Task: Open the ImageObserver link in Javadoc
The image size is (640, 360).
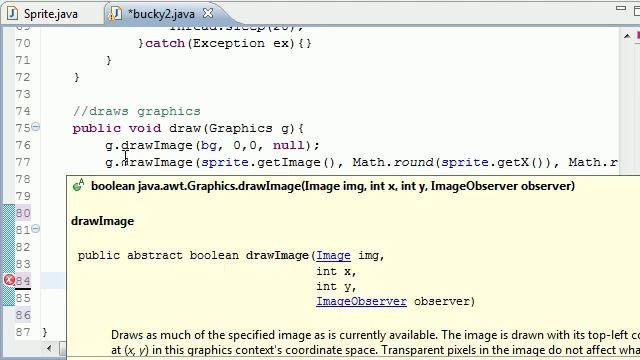Action: (361, 301)
